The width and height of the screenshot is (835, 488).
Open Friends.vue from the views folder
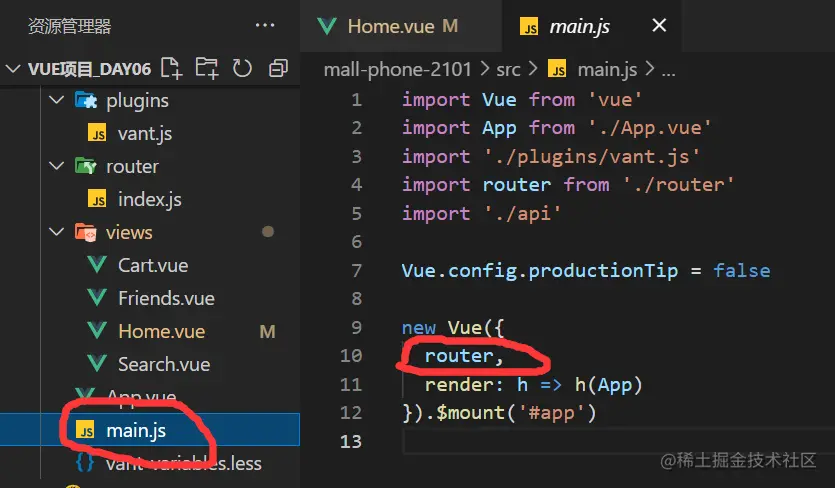click(166, 298)
